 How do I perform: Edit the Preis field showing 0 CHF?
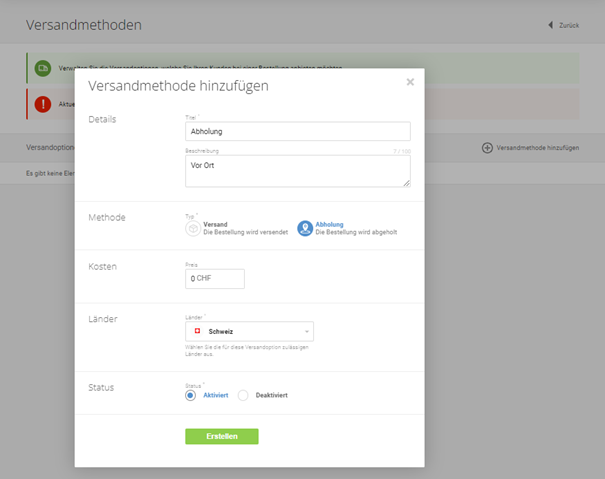215,279
